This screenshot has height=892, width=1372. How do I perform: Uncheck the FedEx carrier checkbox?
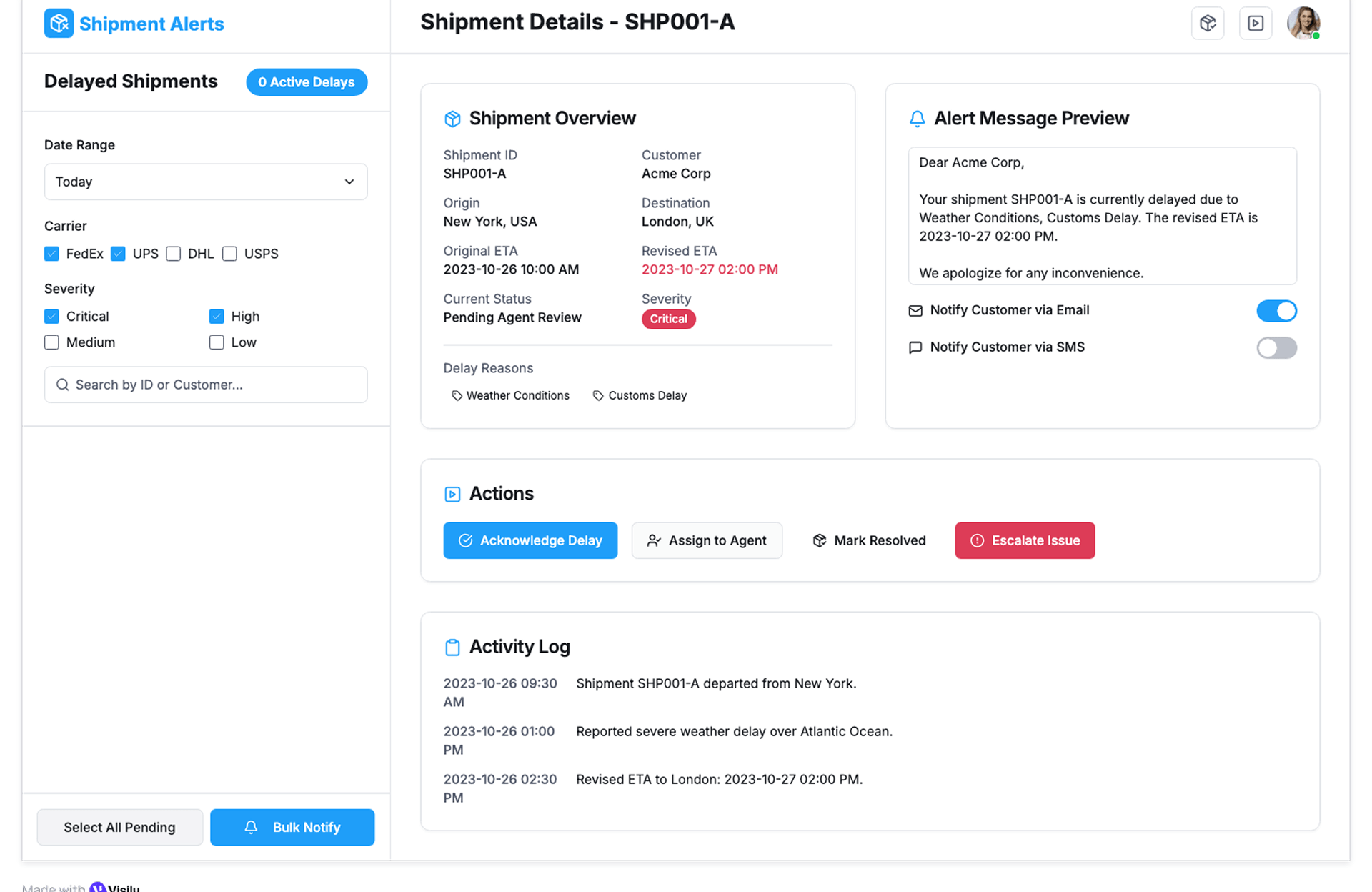(51, 254)
